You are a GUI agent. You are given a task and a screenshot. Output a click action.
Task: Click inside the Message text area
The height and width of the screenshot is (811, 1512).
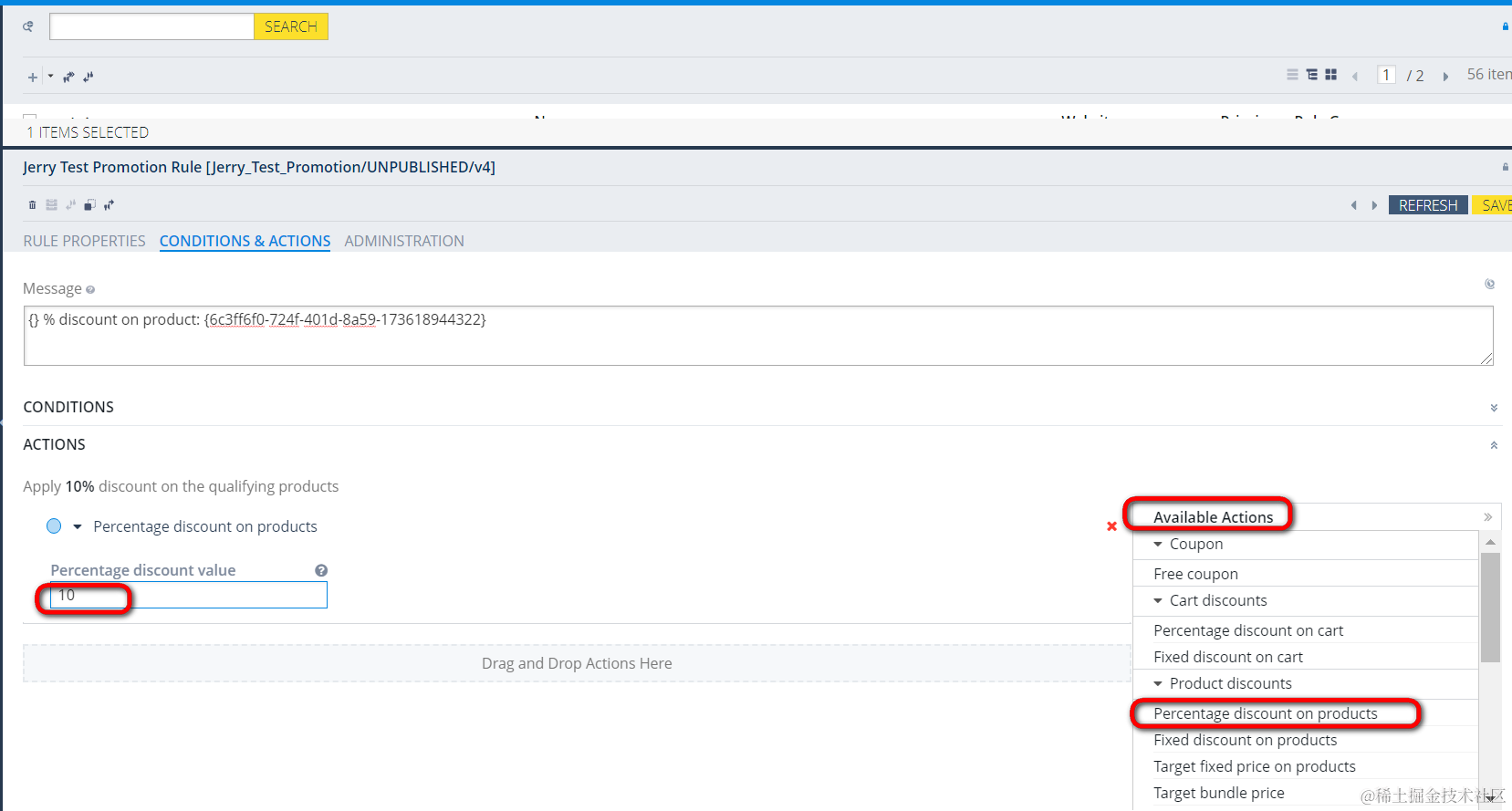coord(758,336)
